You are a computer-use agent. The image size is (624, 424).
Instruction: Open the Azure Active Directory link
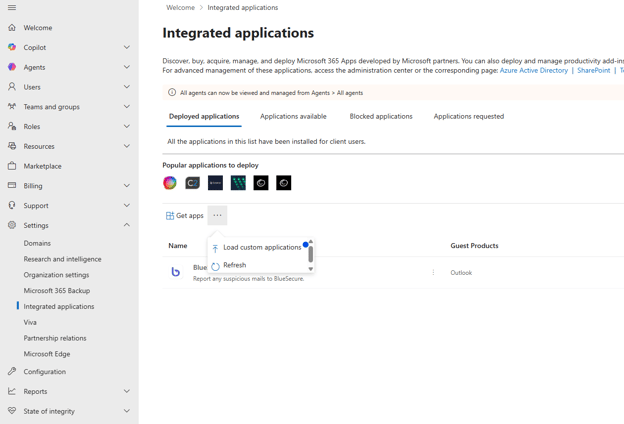pos(534,70)
